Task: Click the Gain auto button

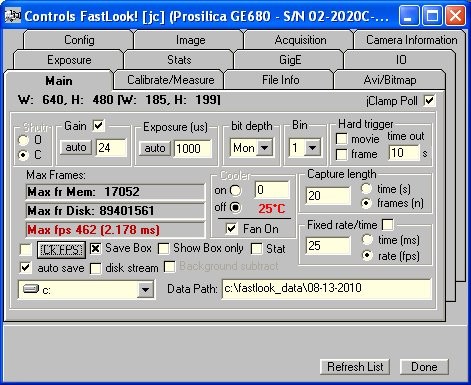Action: pos(76,147)
